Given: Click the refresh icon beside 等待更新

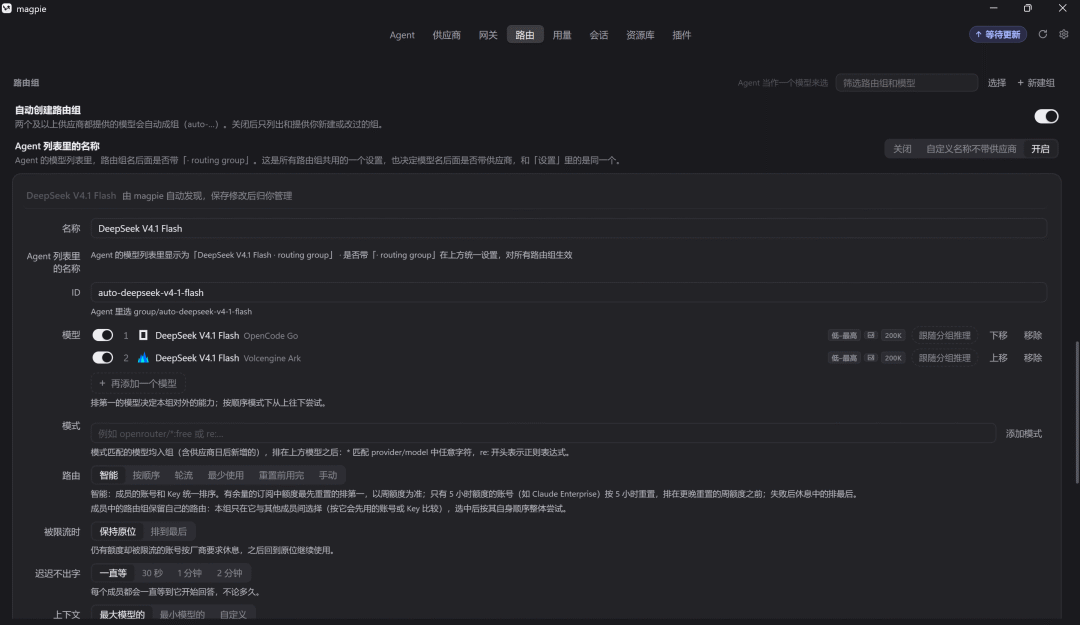Looking at the screenshot, I should tap(1043, 34).
